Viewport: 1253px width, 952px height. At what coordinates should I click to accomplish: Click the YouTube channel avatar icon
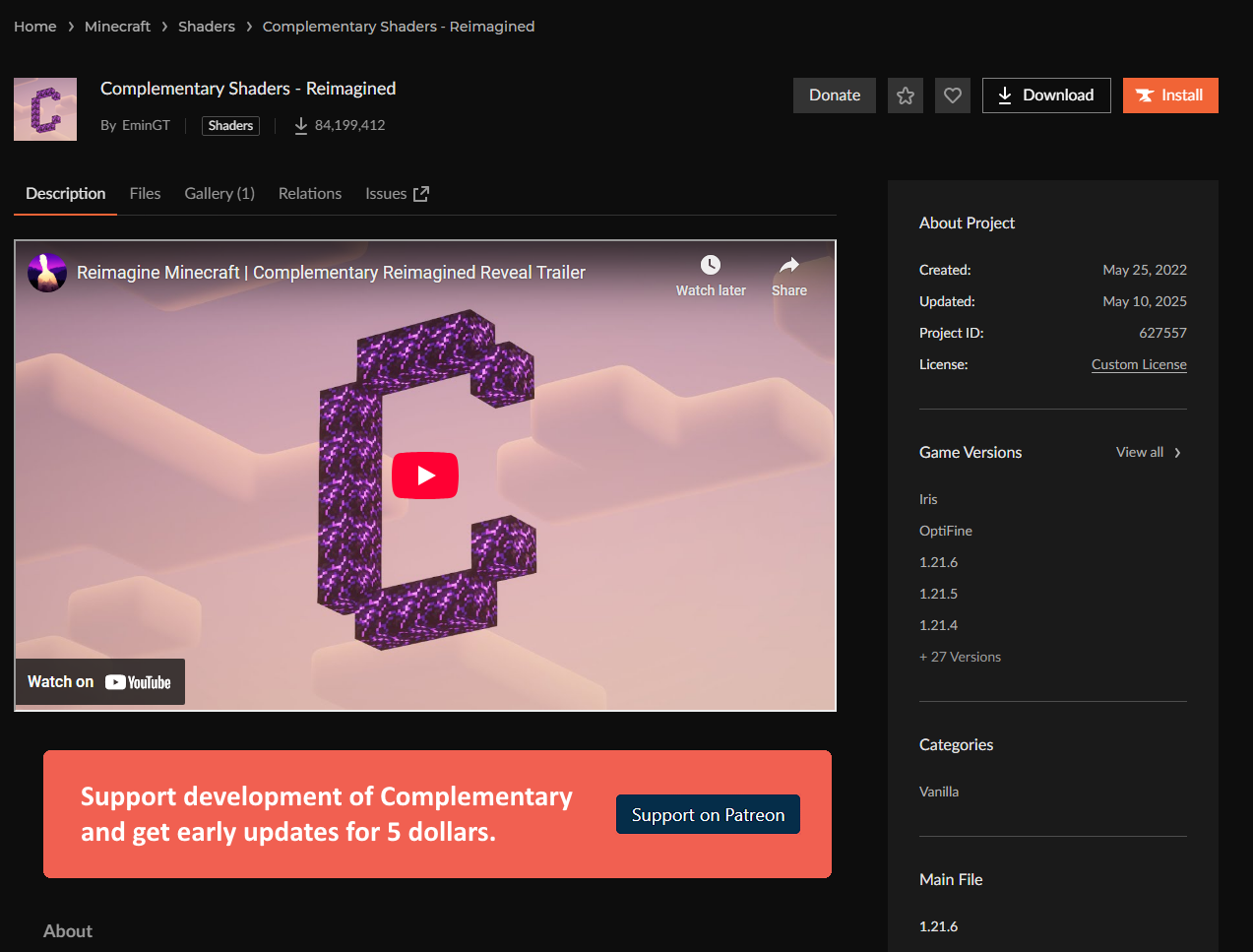tap(47, 273)
